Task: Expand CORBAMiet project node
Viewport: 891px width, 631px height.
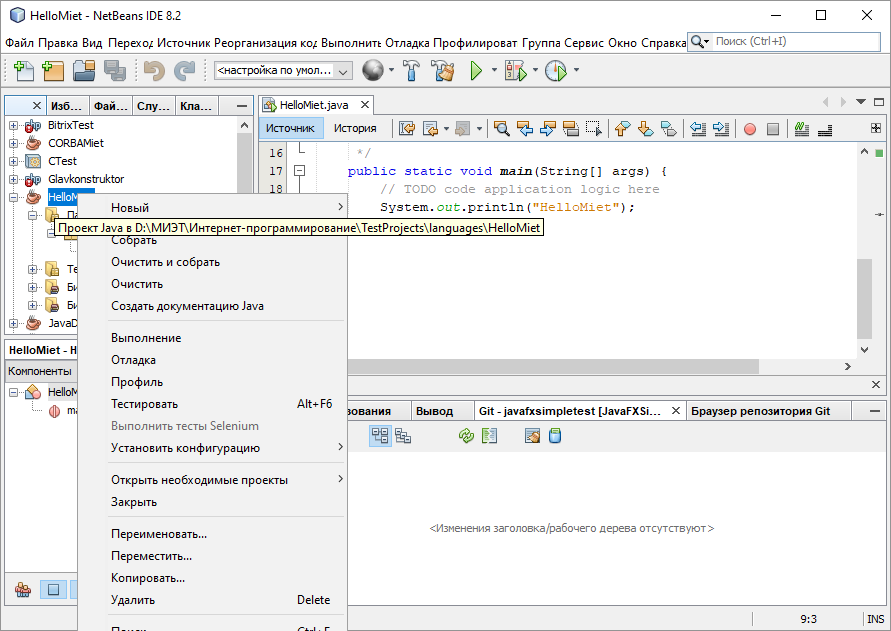Action: point(13,143)
